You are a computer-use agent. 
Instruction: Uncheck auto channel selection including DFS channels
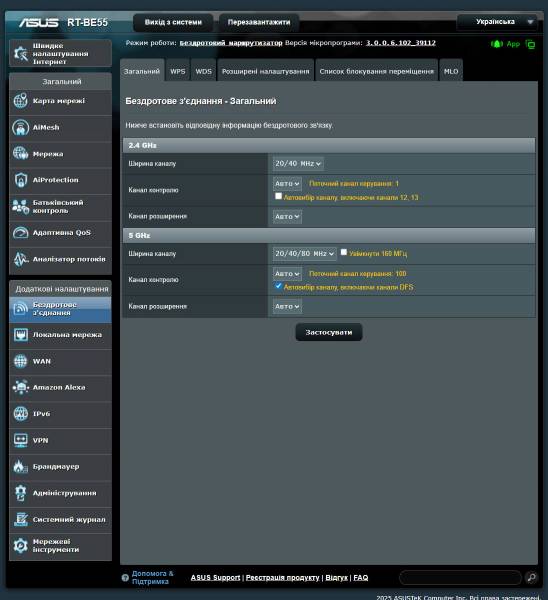278,286
